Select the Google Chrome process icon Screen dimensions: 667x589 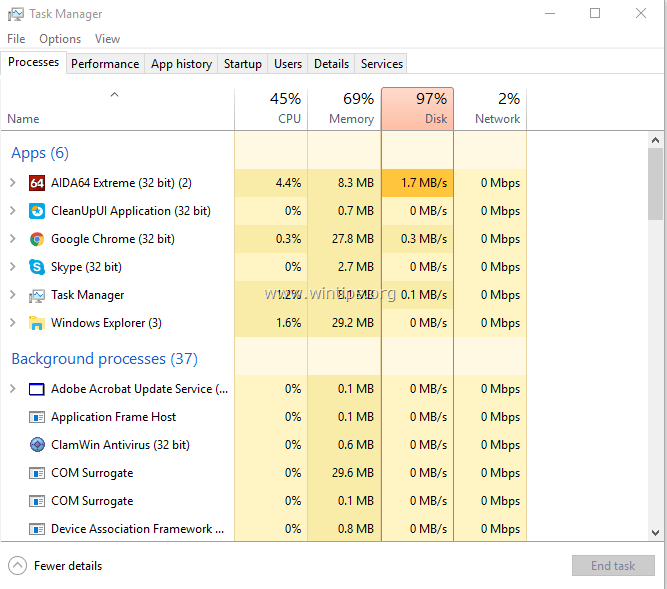pyautogui.click(x=37, y=239)
